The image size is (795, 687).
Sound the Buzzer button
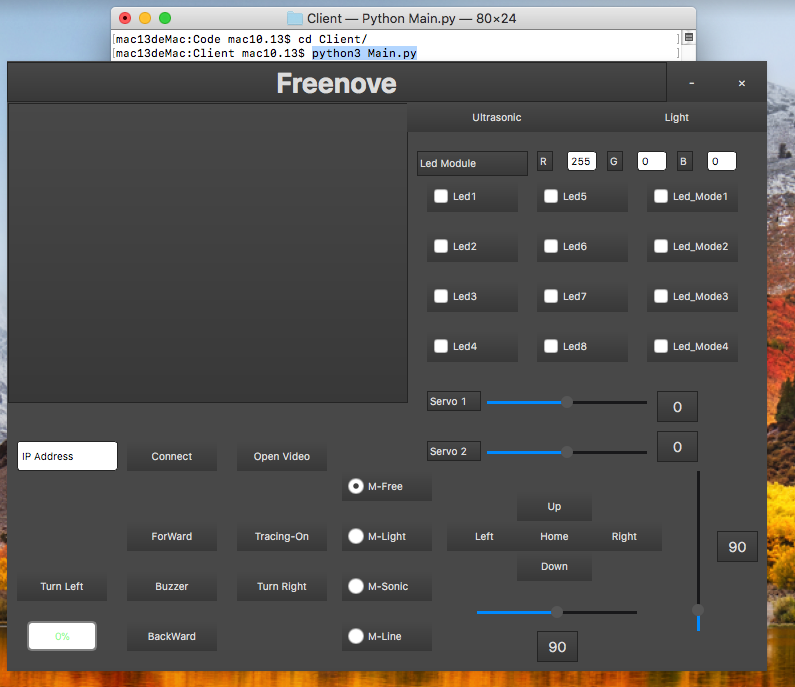(x=172, y=587)
